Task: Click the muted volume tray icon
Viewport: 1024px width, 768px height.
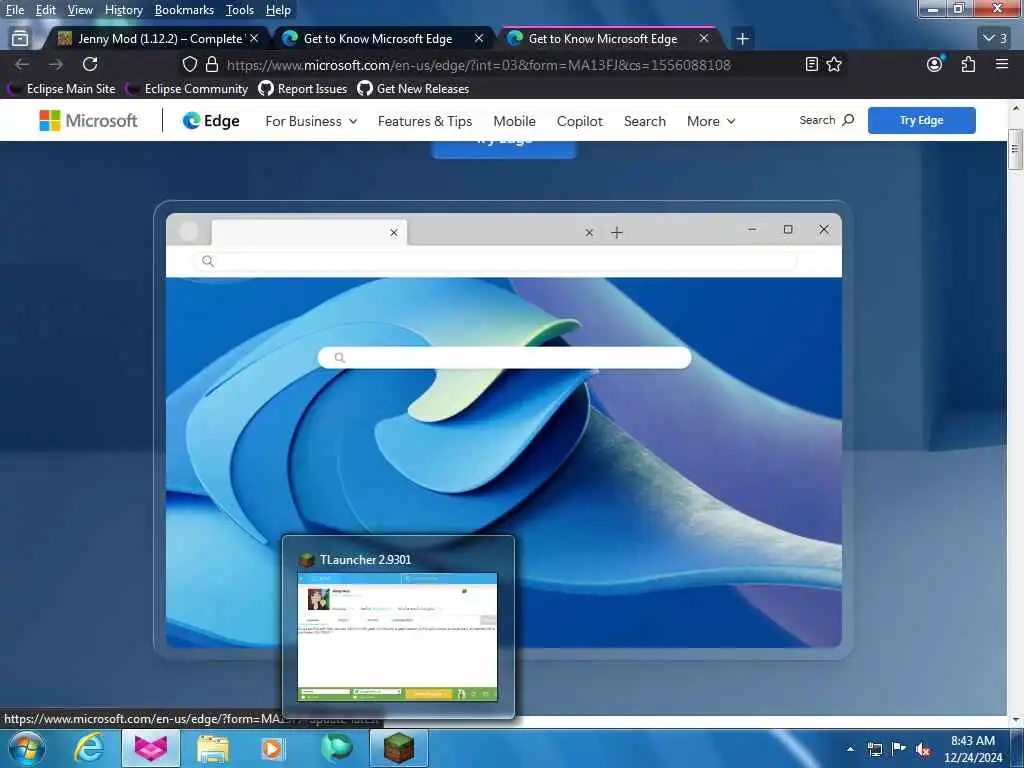Action: (923, 750)
